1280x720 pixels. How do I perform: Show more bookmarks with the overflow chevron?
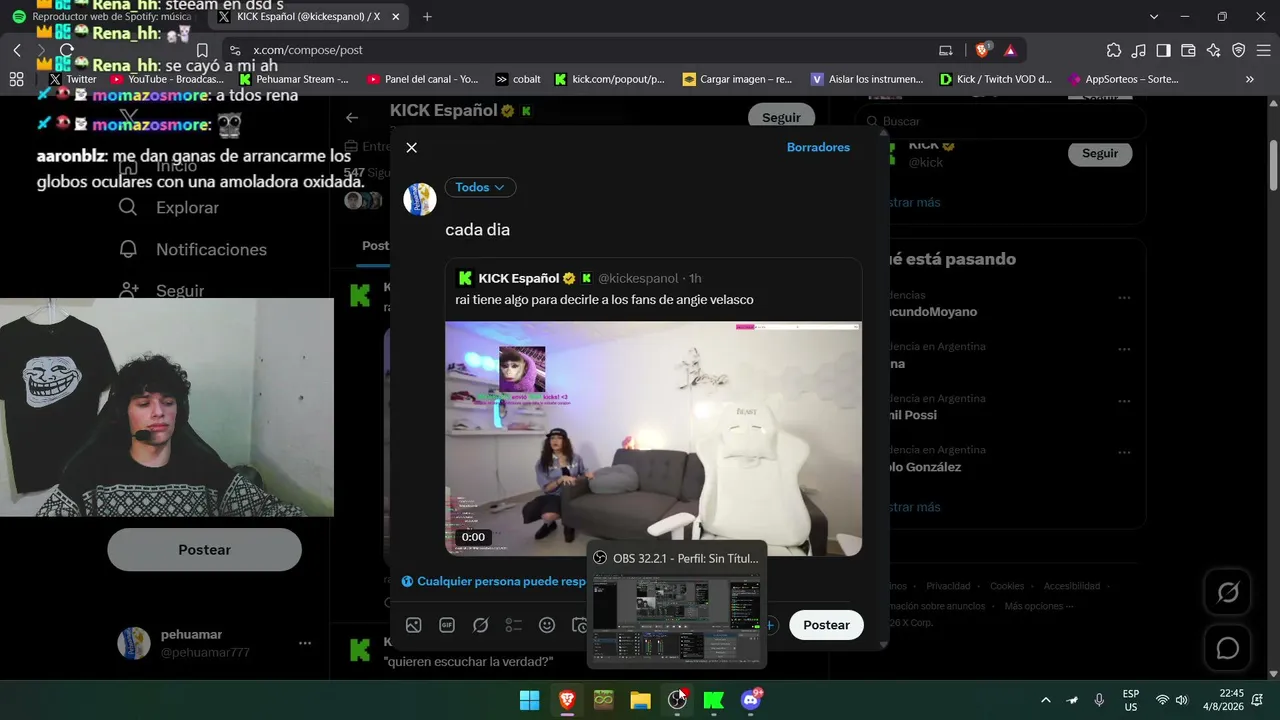1249,79
